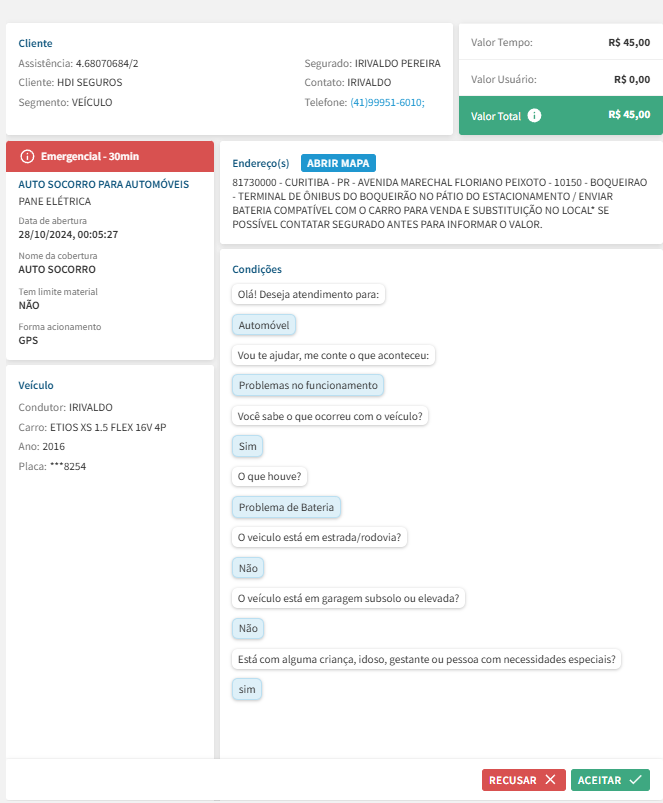
Task: Click Sim under the 'ocorreu com o veículo' question
Action: pos(247,446)
